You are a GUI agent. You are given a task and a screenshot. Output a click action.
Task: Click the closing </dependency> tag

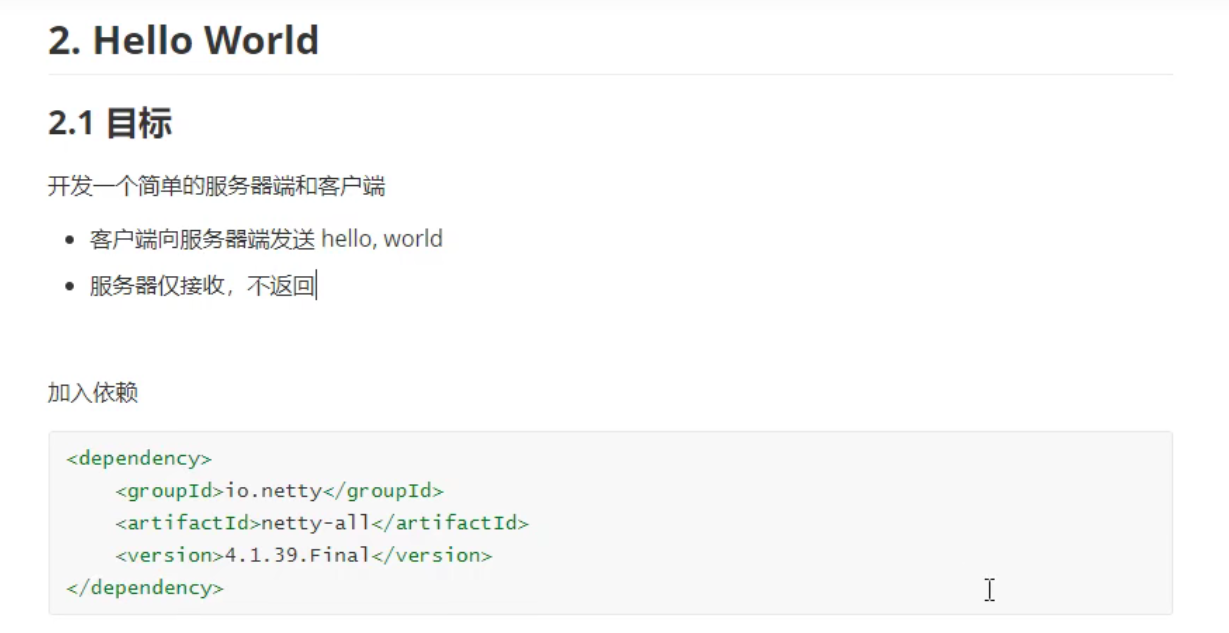pos(145,587)
